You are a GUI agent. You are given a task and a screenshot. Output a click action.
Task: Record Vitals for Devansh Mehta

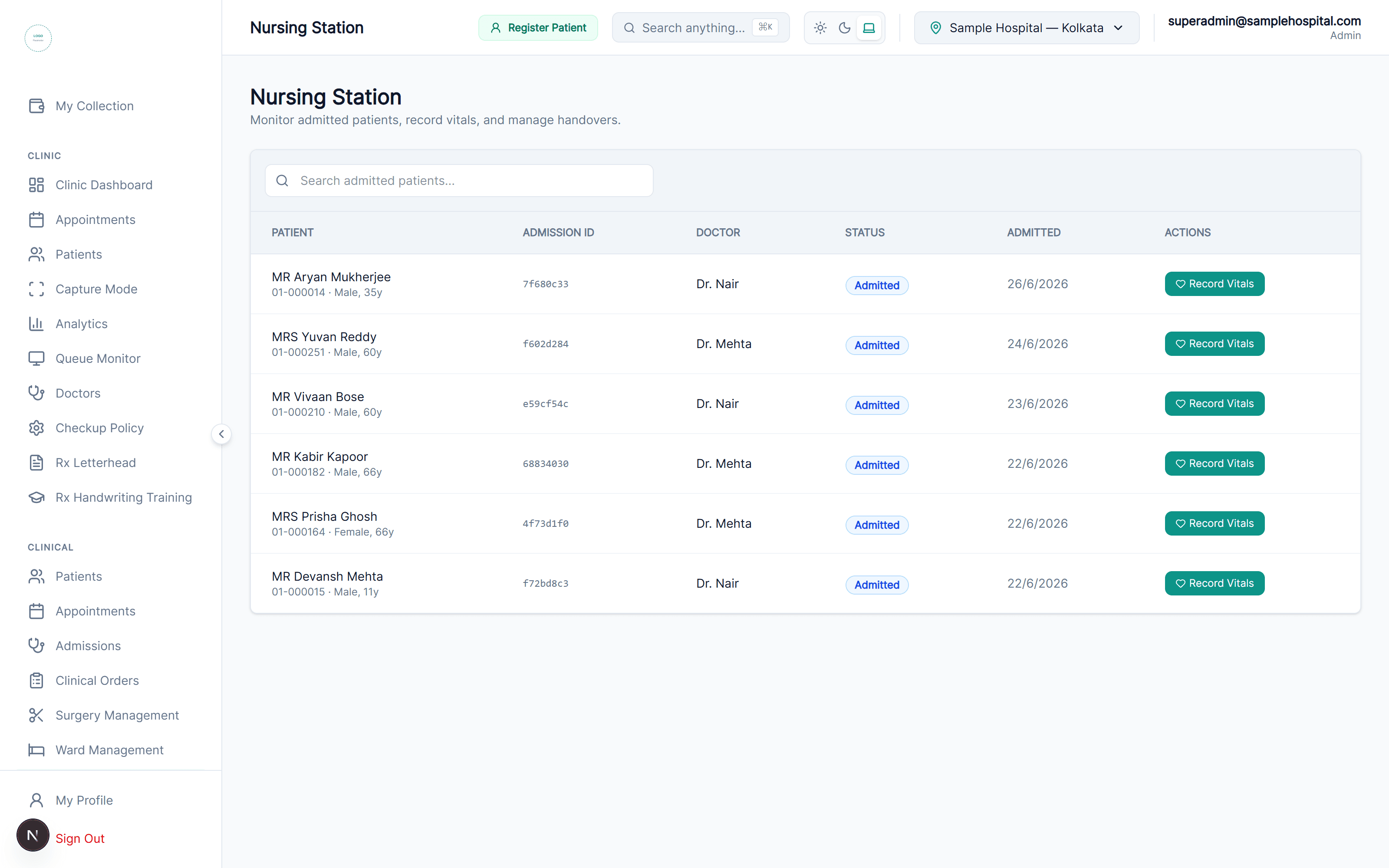(x=1215, y=583)
